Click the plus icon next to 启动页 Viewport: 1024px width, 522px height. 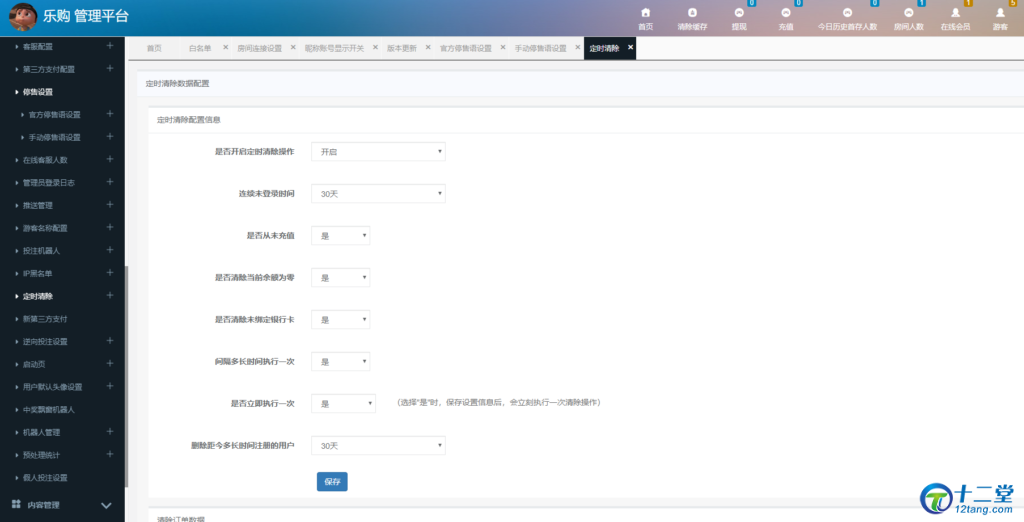point(110,363)
